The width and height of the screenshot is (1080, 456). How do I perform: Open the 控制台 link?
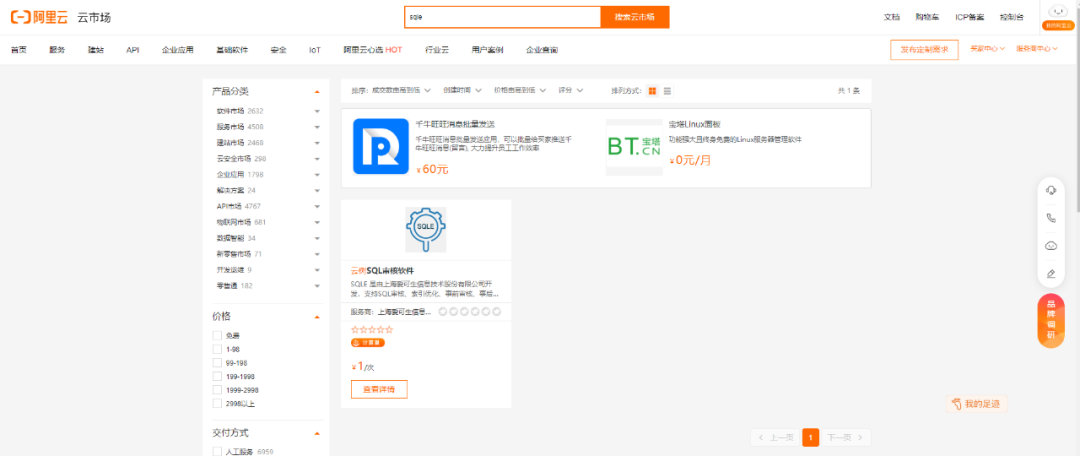(1011, 17)
